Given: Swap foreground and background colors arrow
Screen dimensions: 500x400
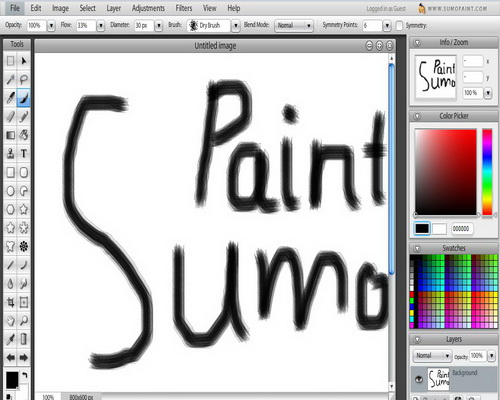Looking at the screenshot, I should click(x=25, y=375).
